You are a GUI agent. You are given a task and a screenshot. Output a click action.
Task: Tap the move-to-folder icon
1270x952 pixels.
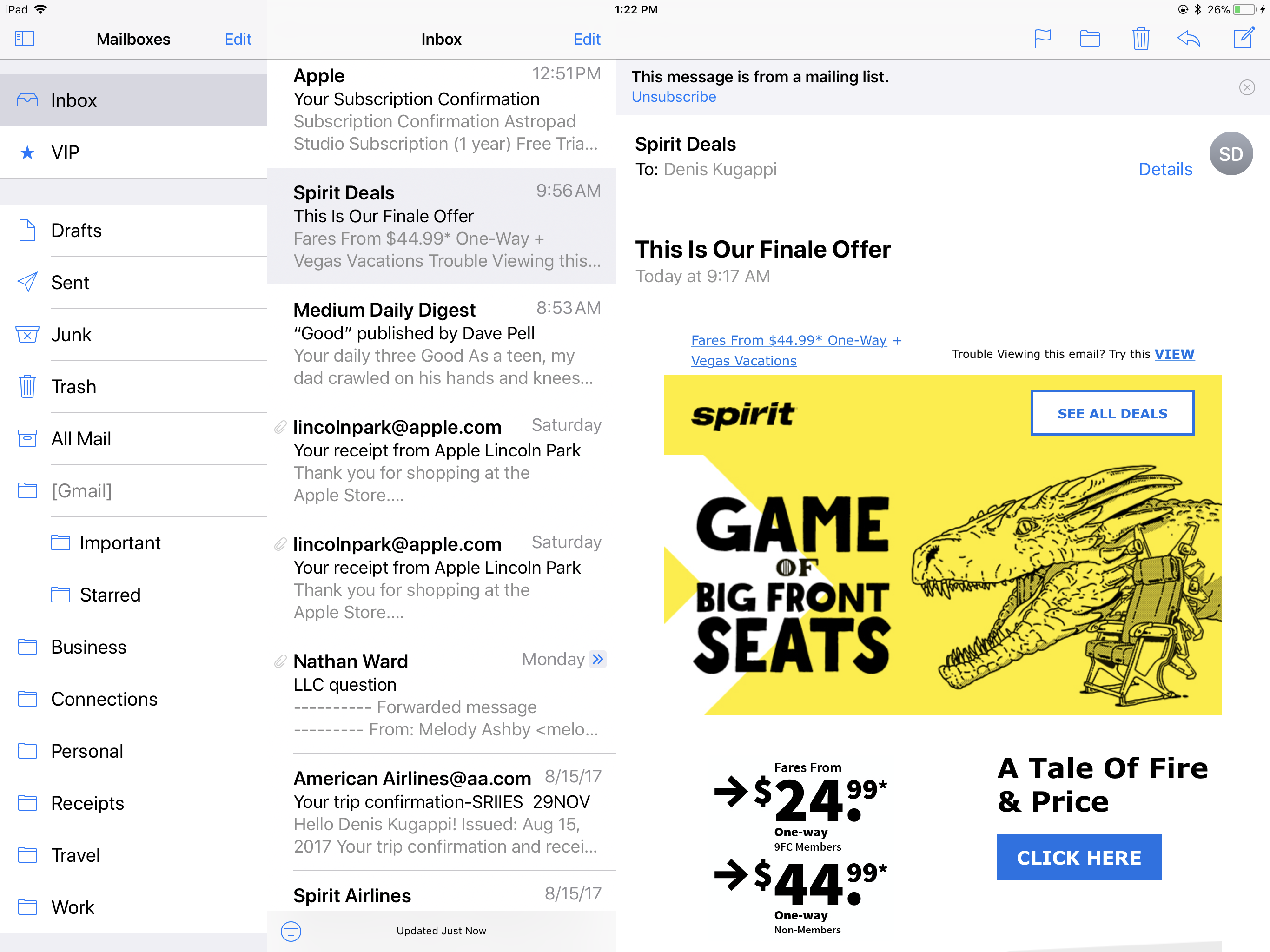[1089, 39]
